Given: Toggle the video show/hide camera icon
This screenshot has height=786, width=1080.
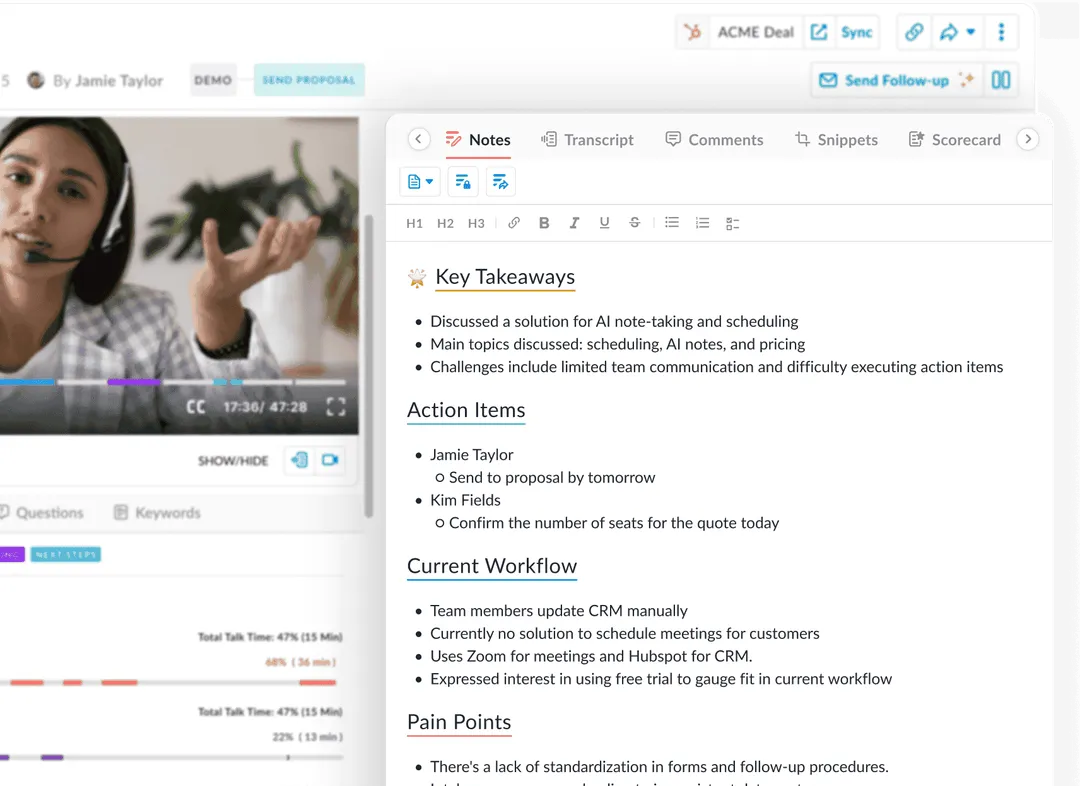Looking at the screenshot, I should tap(330, 459).
